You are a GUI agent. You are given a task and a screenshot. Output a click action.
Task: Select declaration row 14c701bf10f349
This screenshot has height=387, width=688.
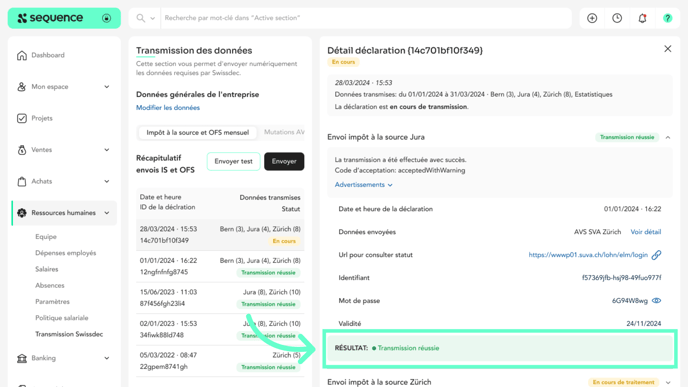coord(220,235)
